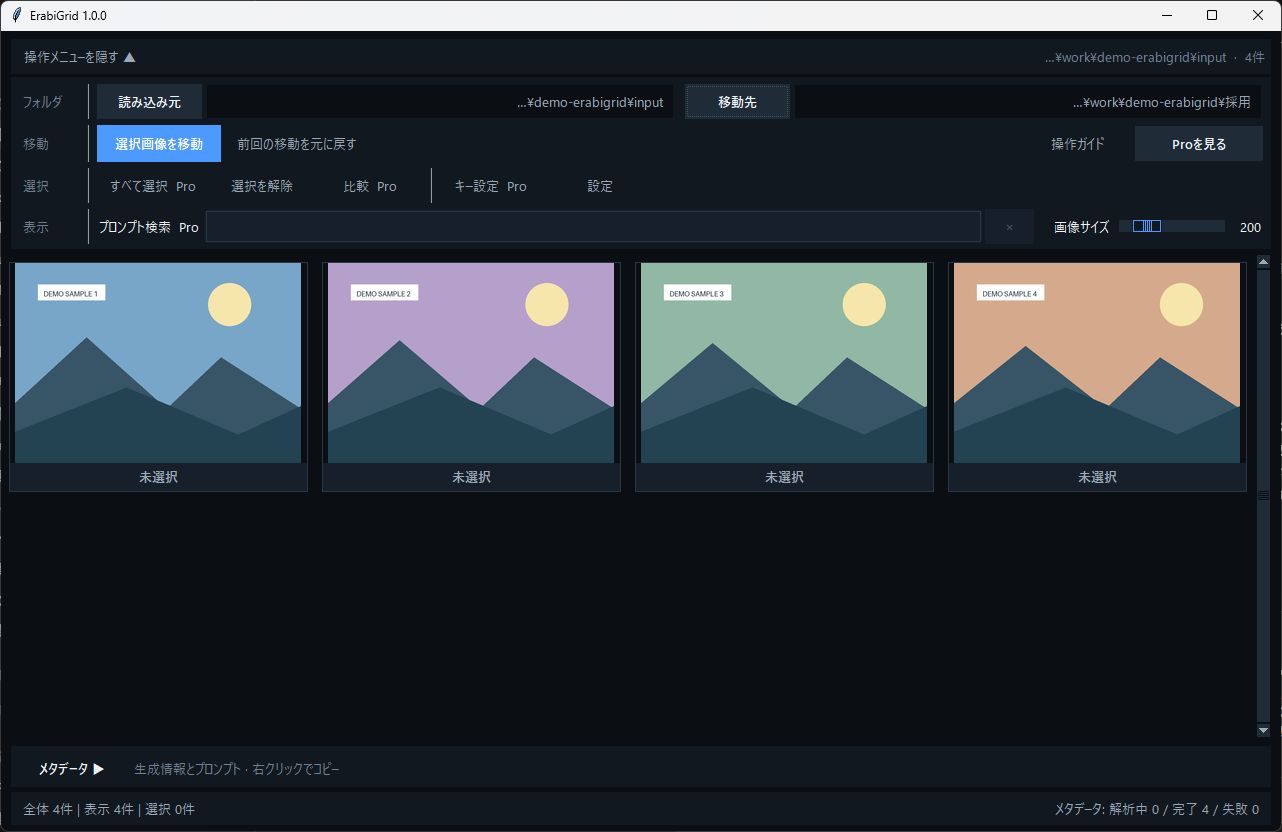Viewport: 1282px width, 832px height.
Task: Maximize the ErabiGrid window
Action: 1212,15
